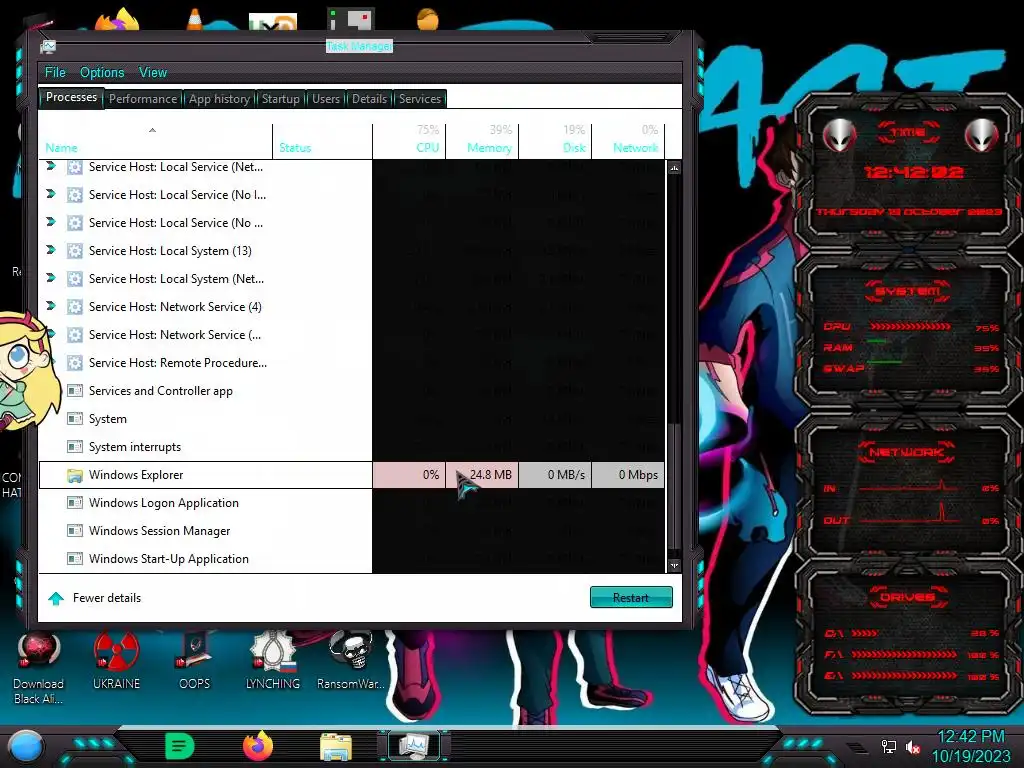The image size is (1024, 768).
Task: Switch to the Startup tab
Action: [x=281, y=99]
